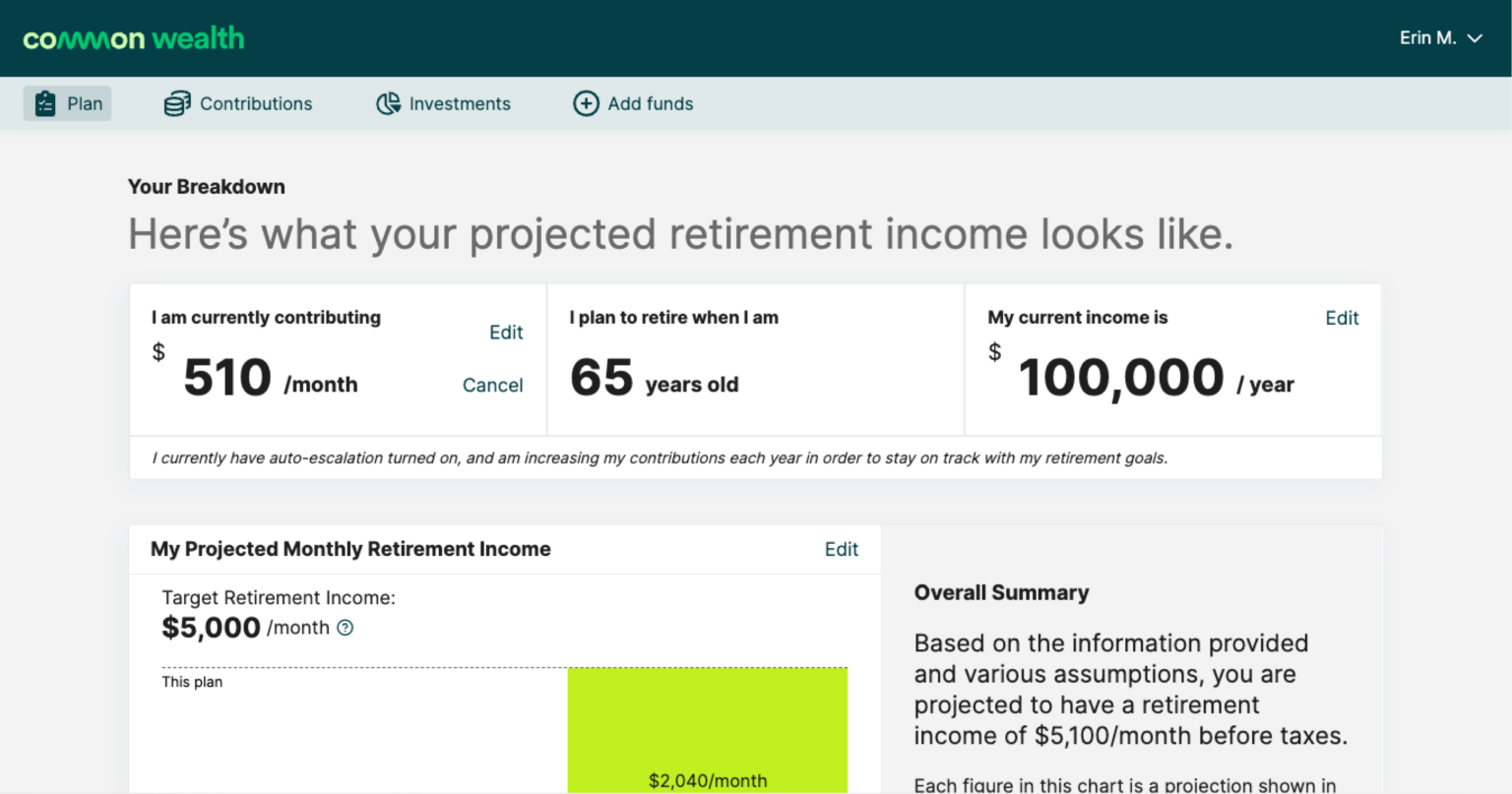The width and height of the screenshot is (1512, 794).
Task: Click the Common Wealth logo
Action: point(133,37)
